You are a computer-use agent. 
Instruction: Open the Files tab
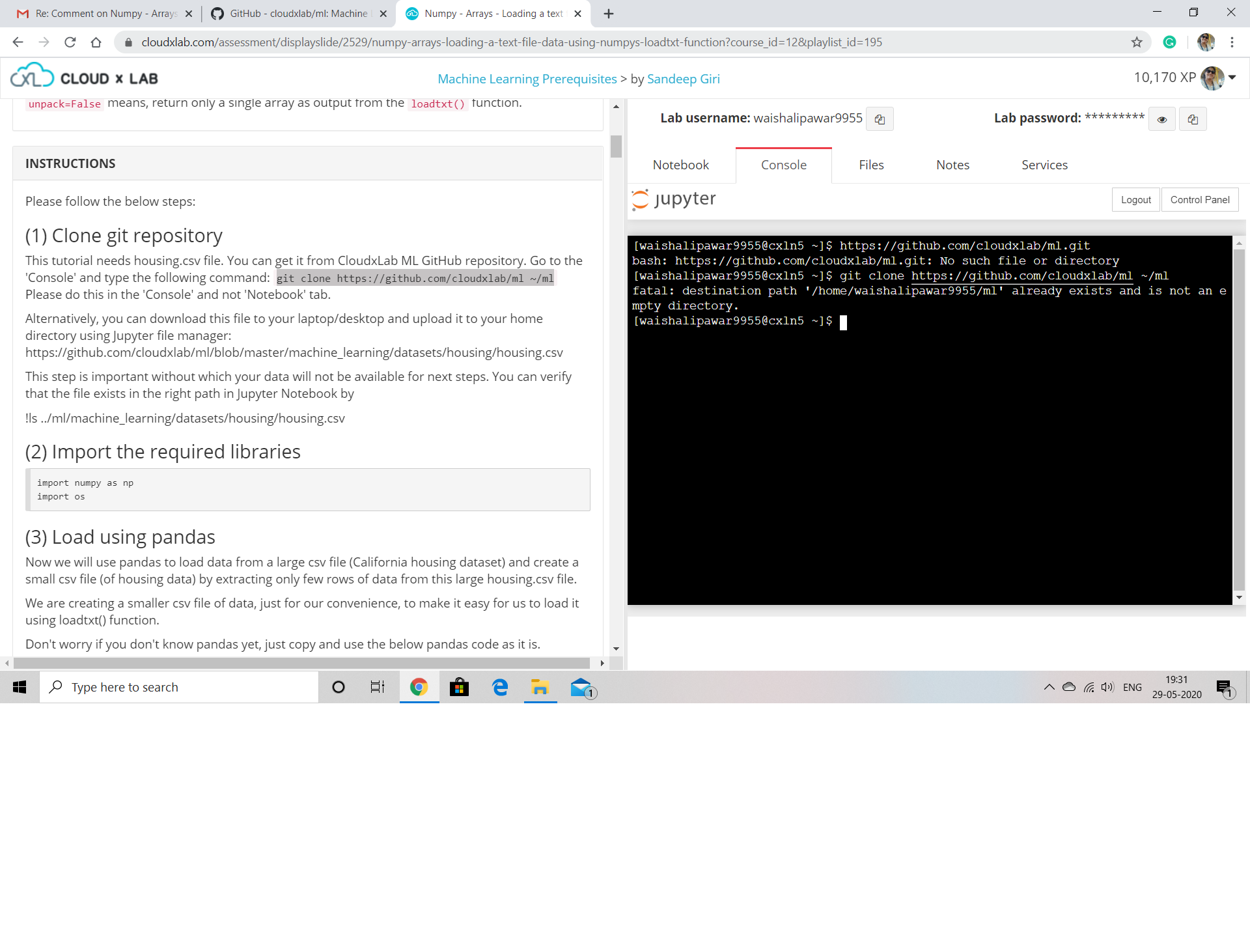(870, 165)
